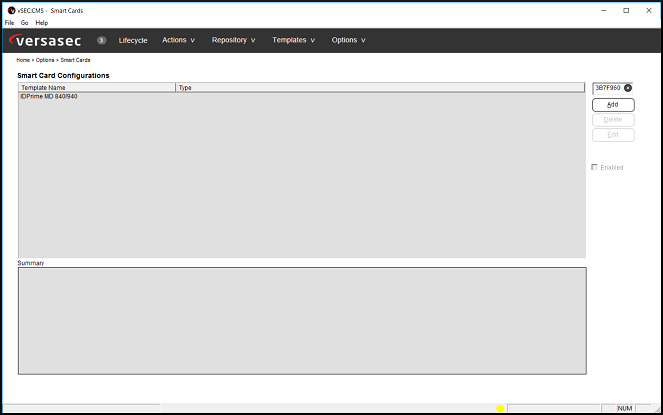The image size is (663, 415).
Task: Expand the Repository dropdown menu
Action: point(233,40)
